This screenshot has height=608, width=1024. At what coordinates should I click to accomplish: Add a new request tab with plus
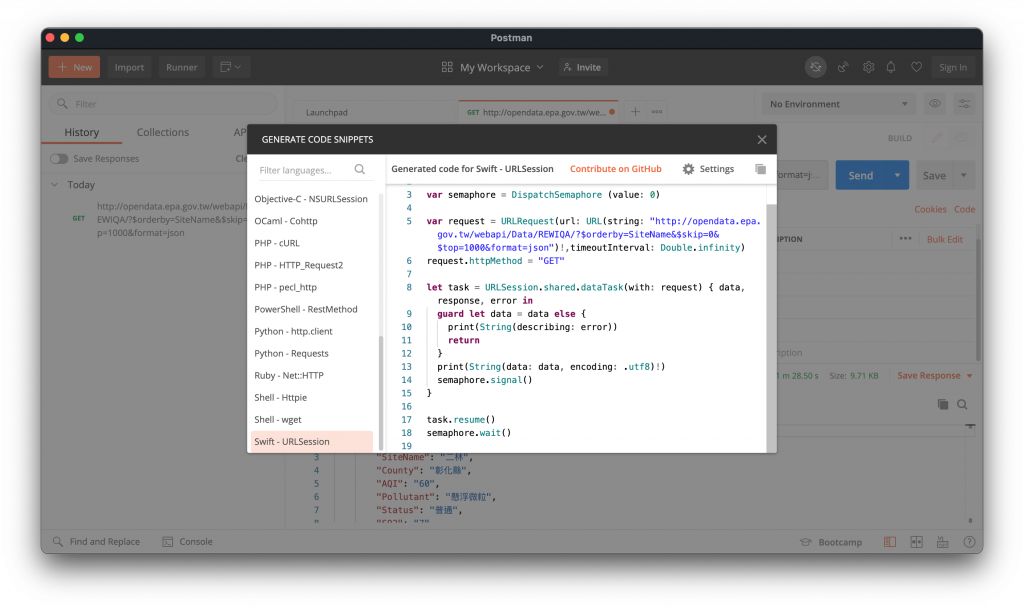[x=635, y=112]
